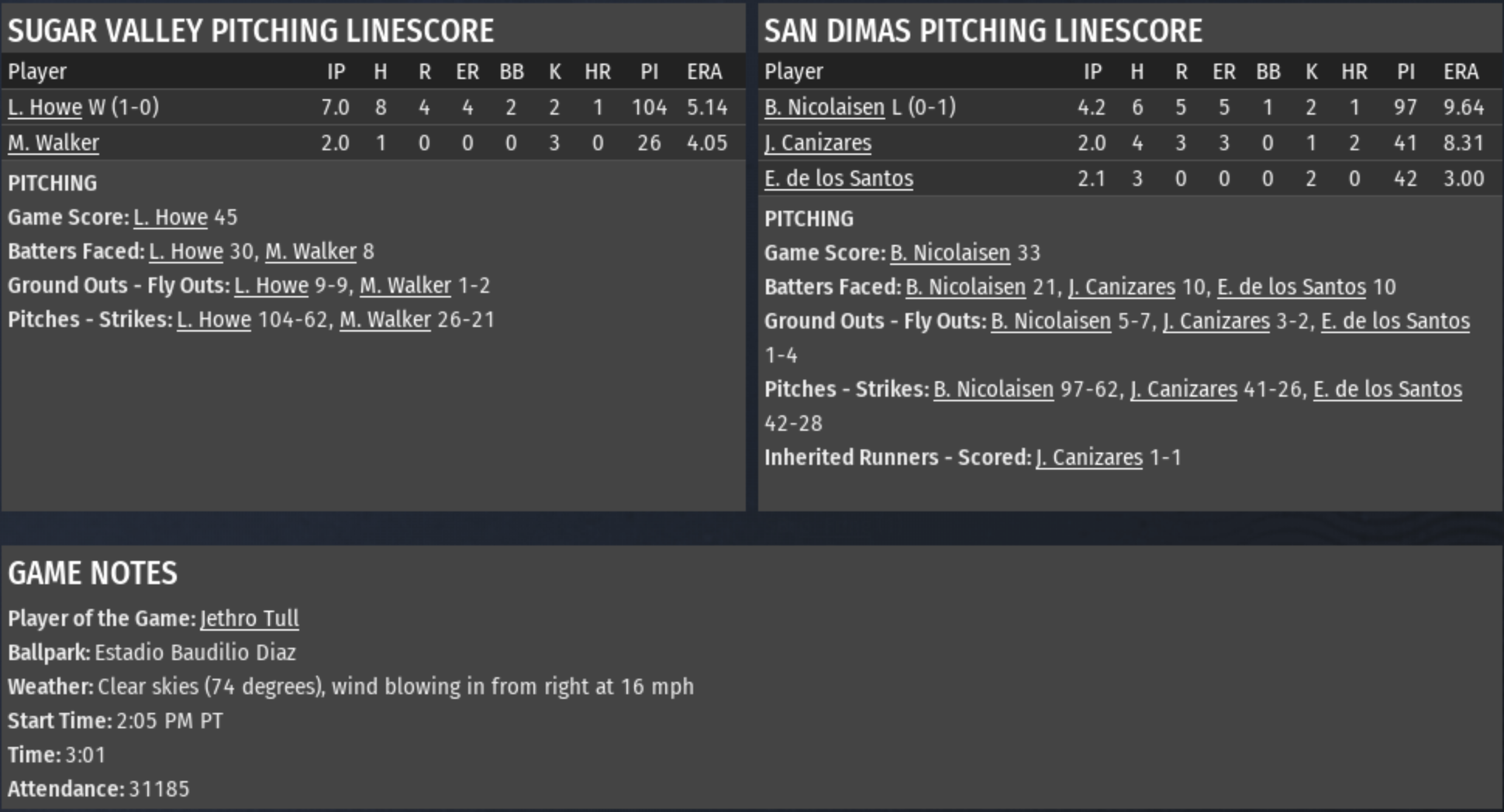Click ERA column header in Sugar Valley table
This screenshot has height=812, width=1504.
click(704, 71)
